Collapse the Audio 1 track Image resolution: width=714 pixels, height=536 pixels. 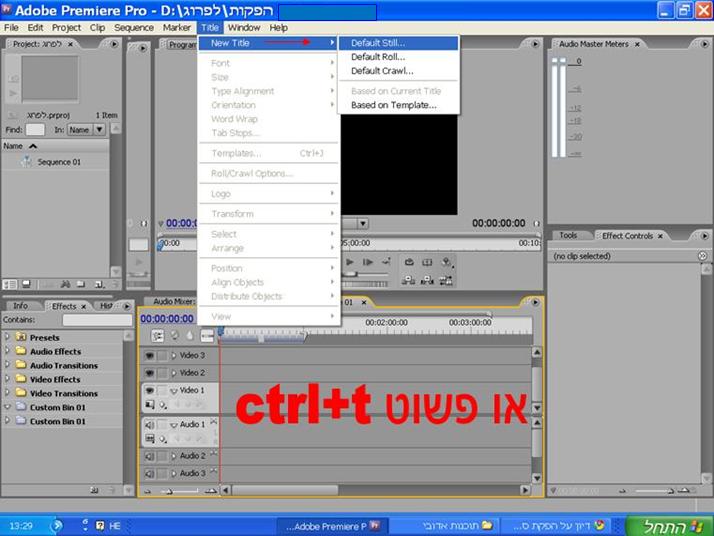[x=173, y=425]
